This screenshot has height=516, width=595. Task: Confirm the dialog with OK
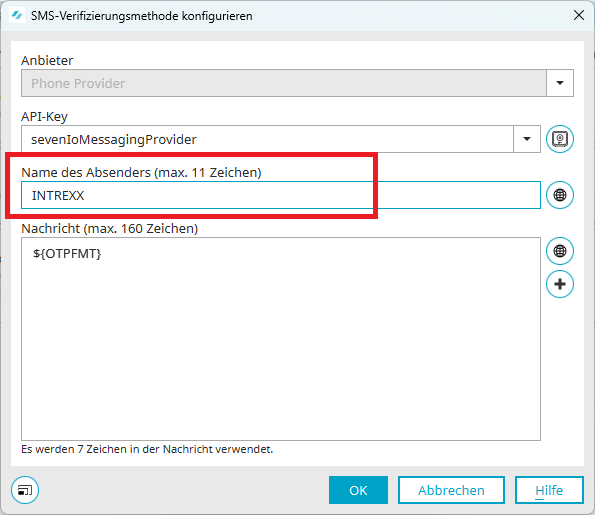pyautogui.click(x=358, y=490)
